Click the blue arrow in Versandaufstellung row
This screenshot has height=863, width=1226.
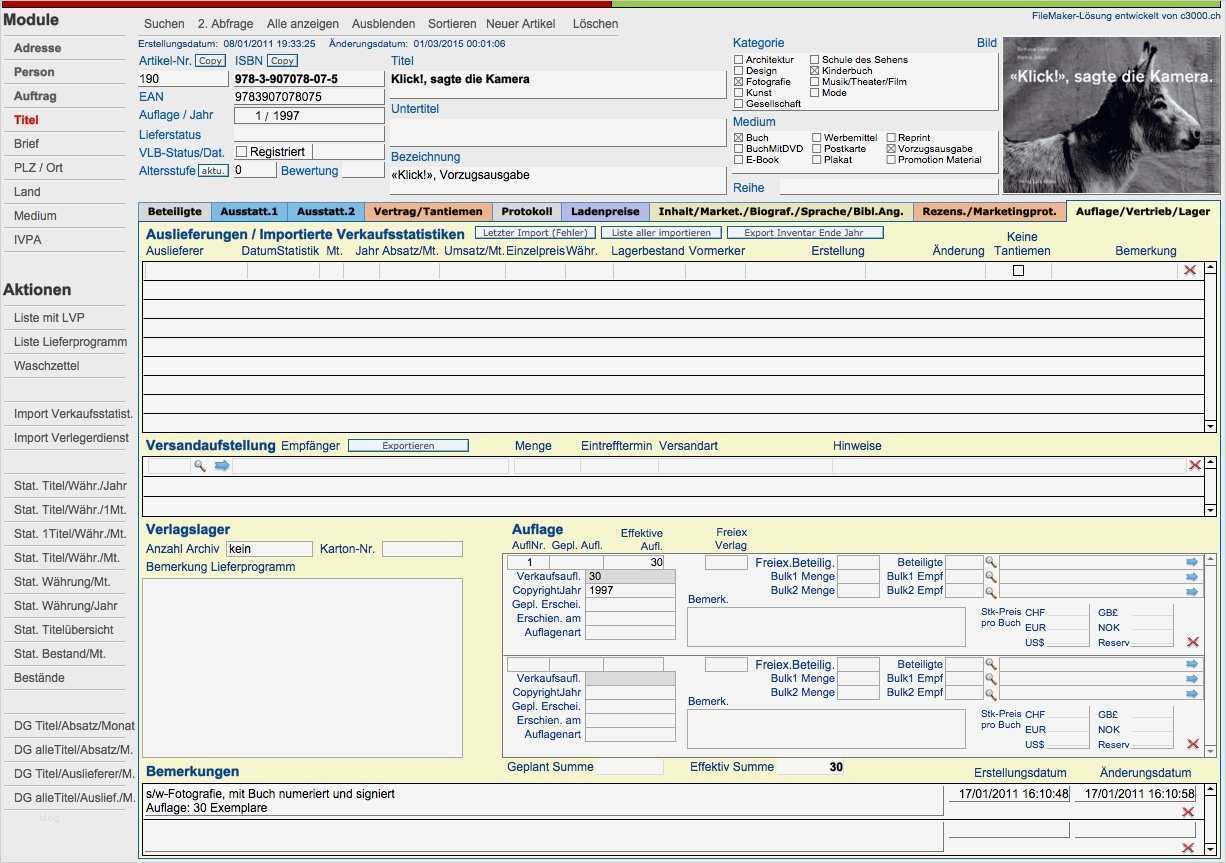click(x=222, y=465)
